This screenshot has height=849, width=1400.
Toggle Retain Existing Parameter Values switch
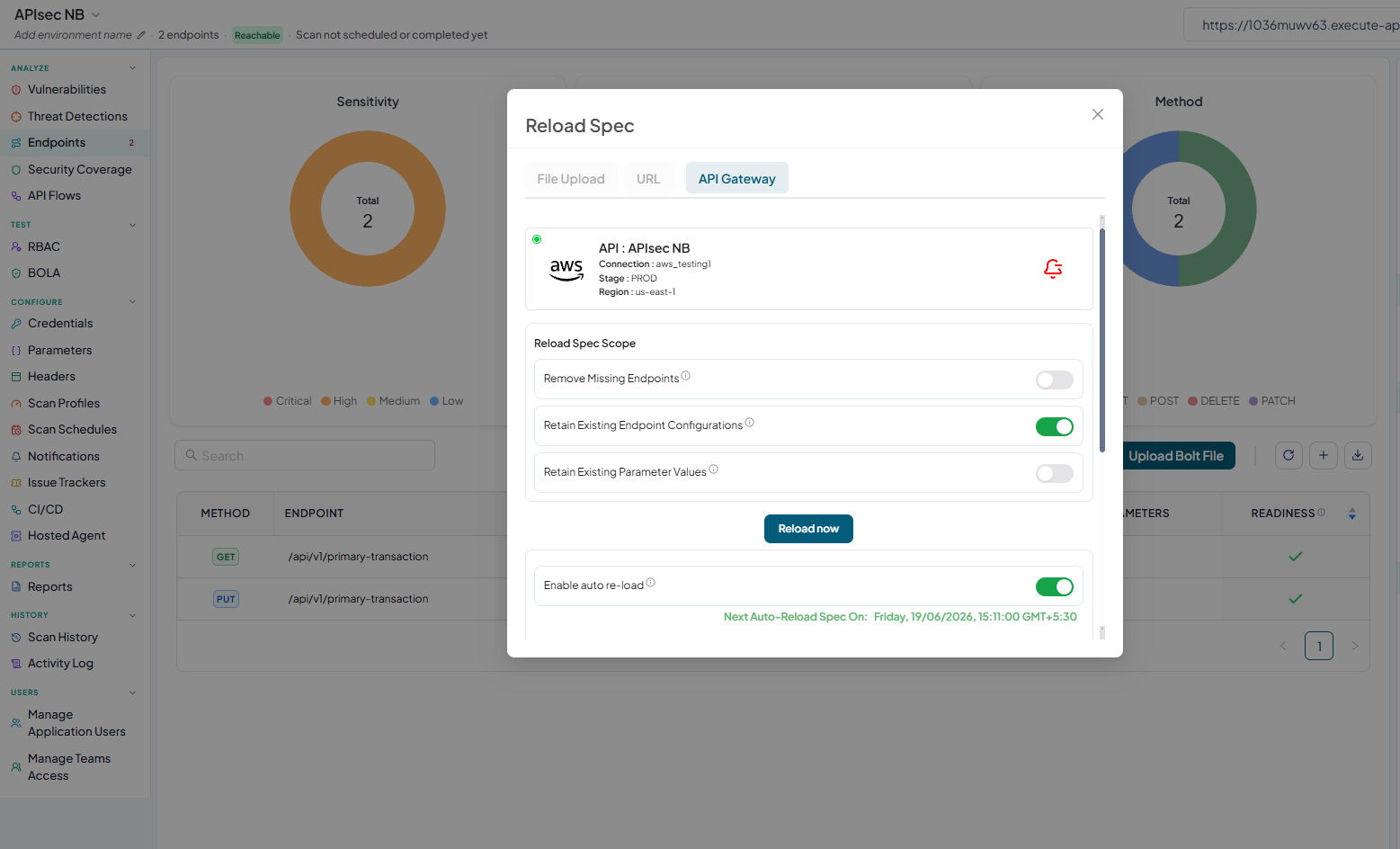(1055, 474)
